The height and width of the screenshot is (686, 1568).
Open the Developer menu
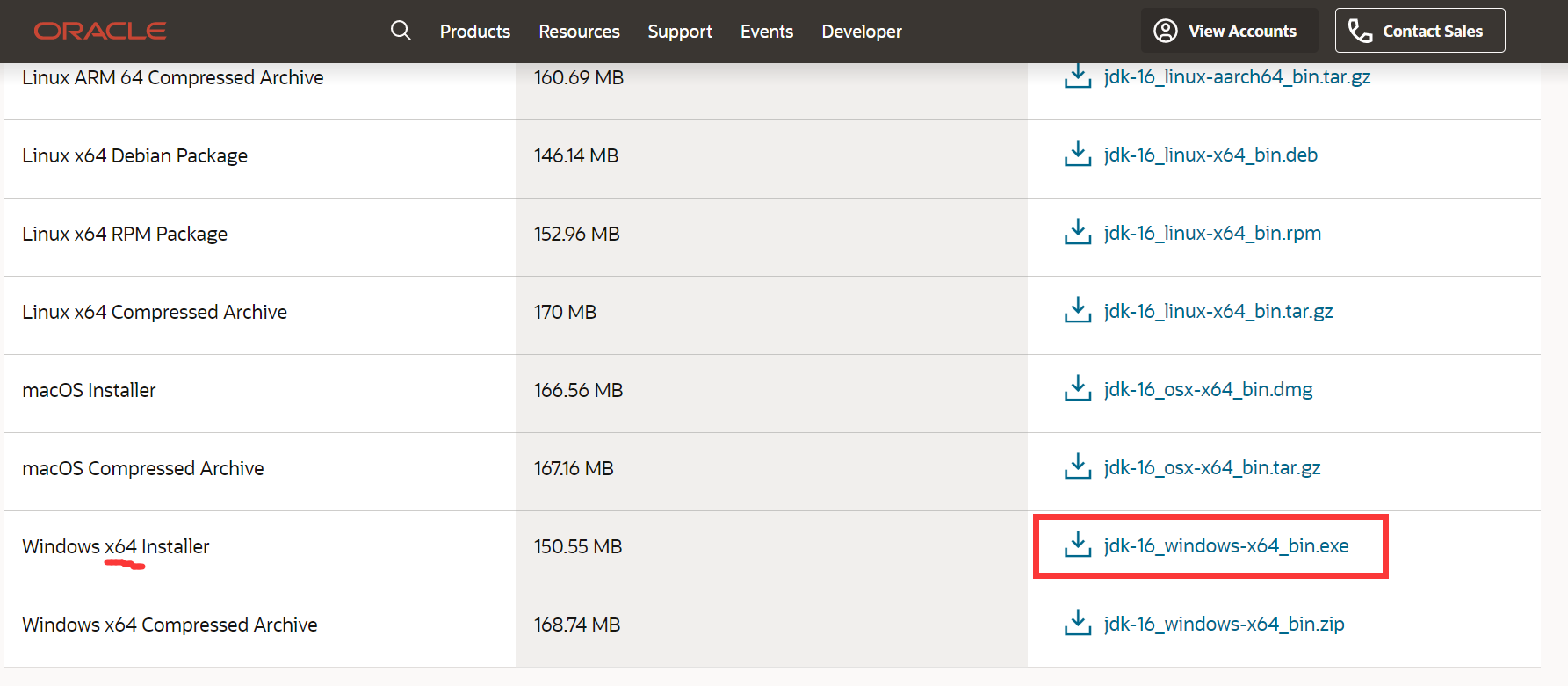(862, 32)
